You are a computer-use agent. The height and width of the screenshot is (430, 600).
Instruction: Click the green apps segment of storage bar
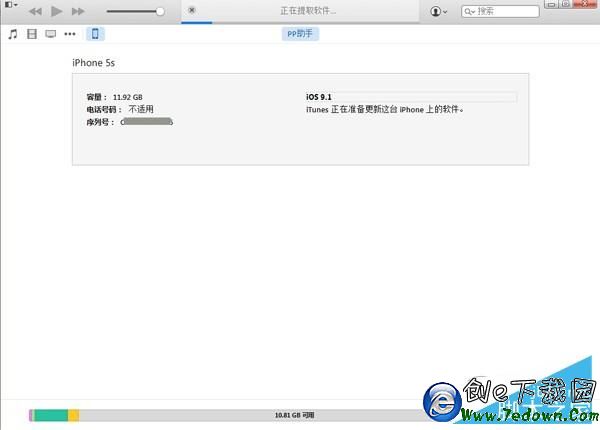coord(51,415)
